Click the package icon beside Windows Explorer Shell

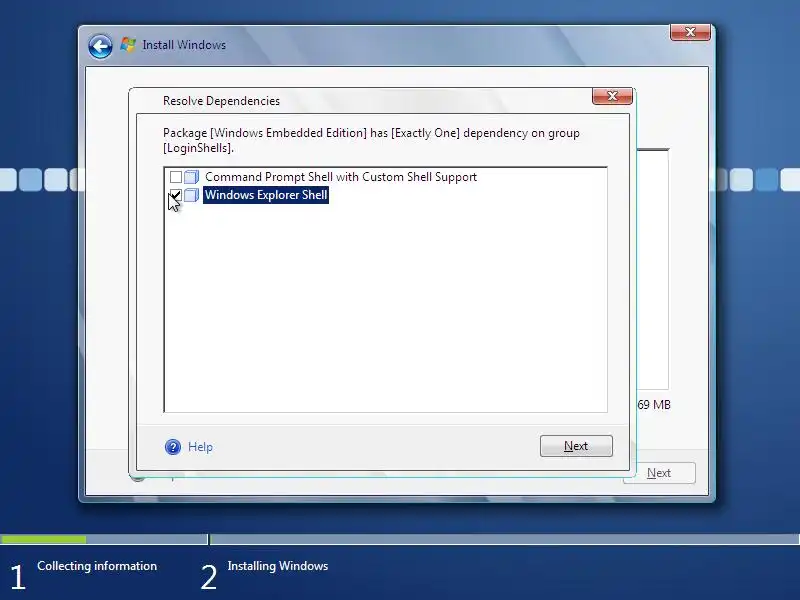[x=191, y=195]
